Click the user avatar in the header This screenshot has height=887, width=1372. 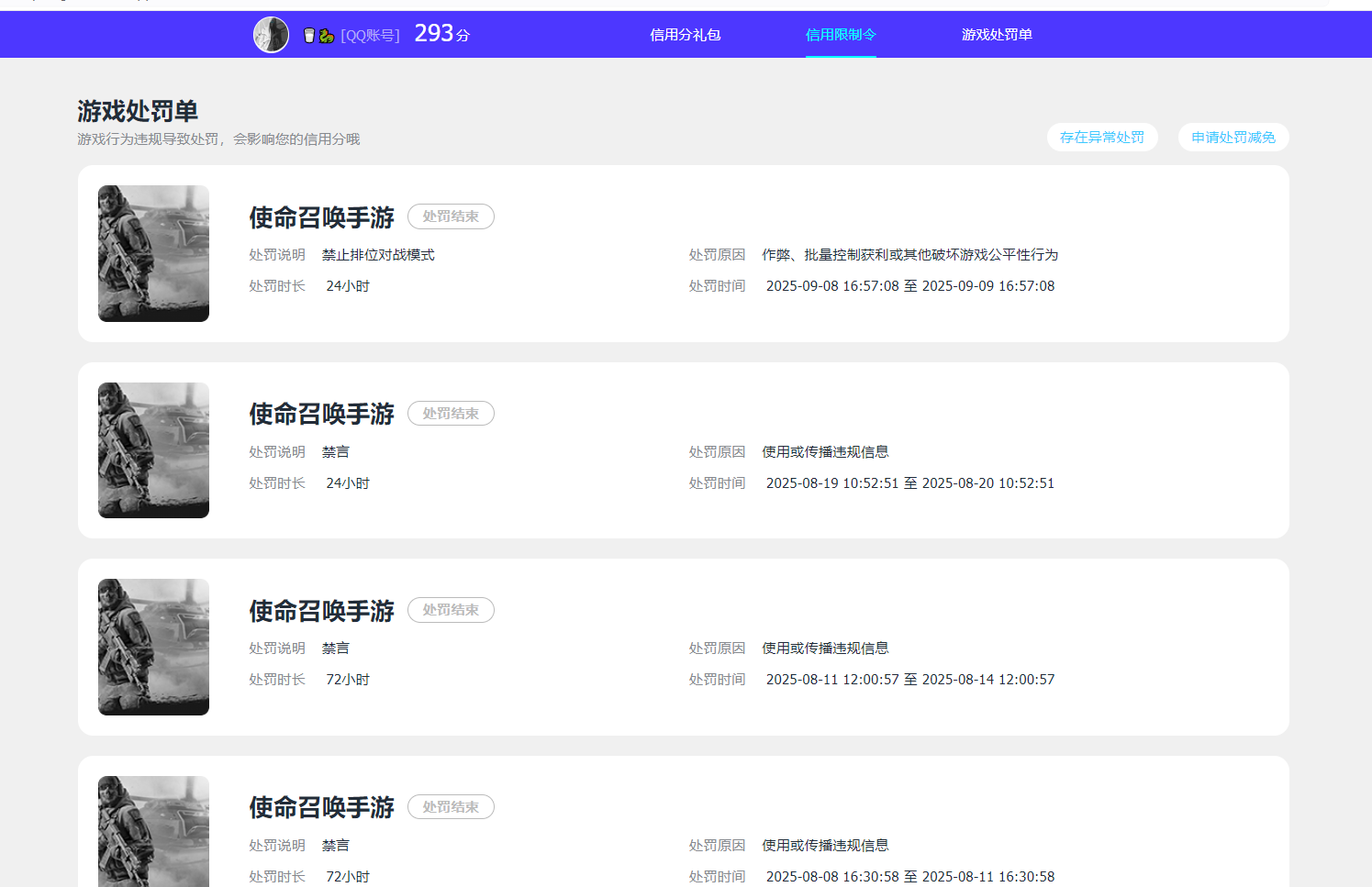[x=271, y=35]
